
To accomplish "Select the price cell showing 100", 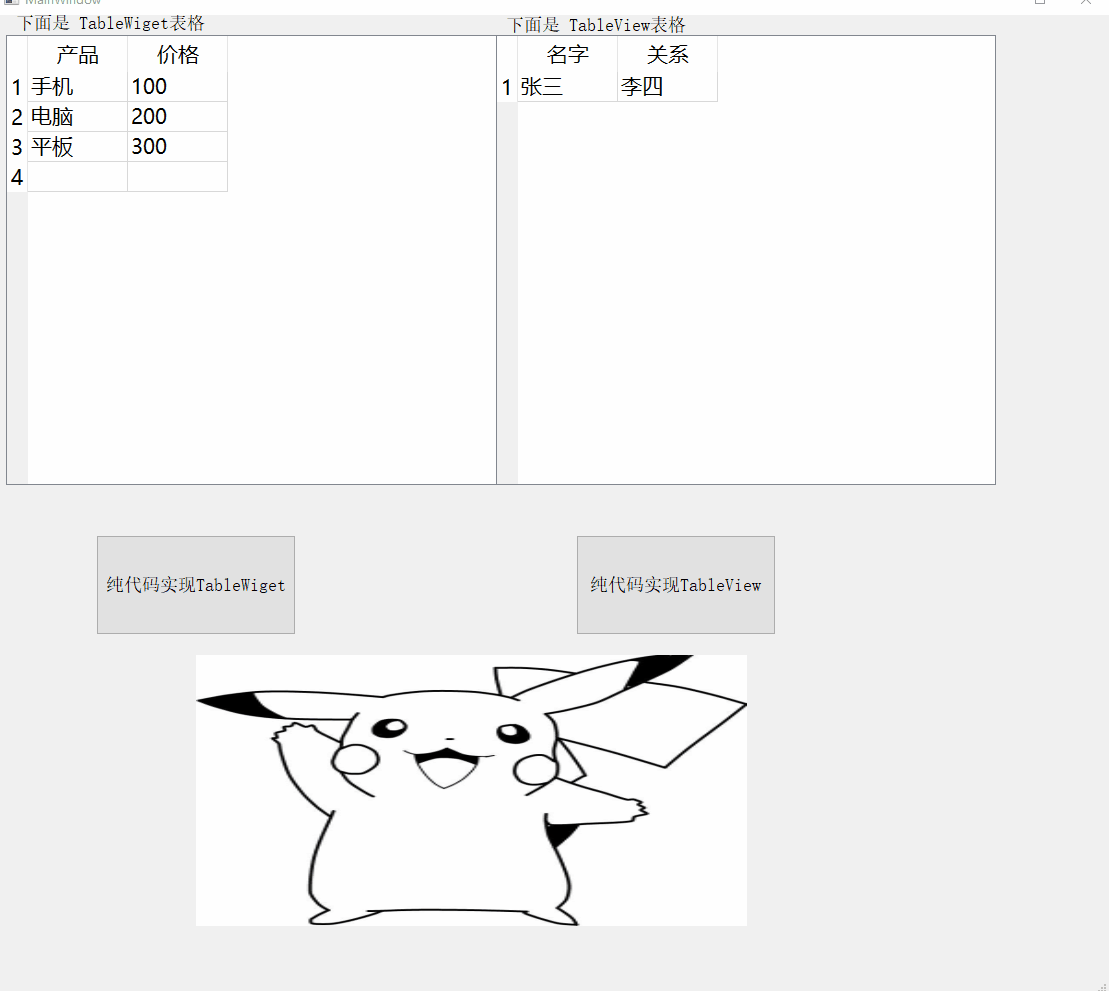I will tap(176, 87).
